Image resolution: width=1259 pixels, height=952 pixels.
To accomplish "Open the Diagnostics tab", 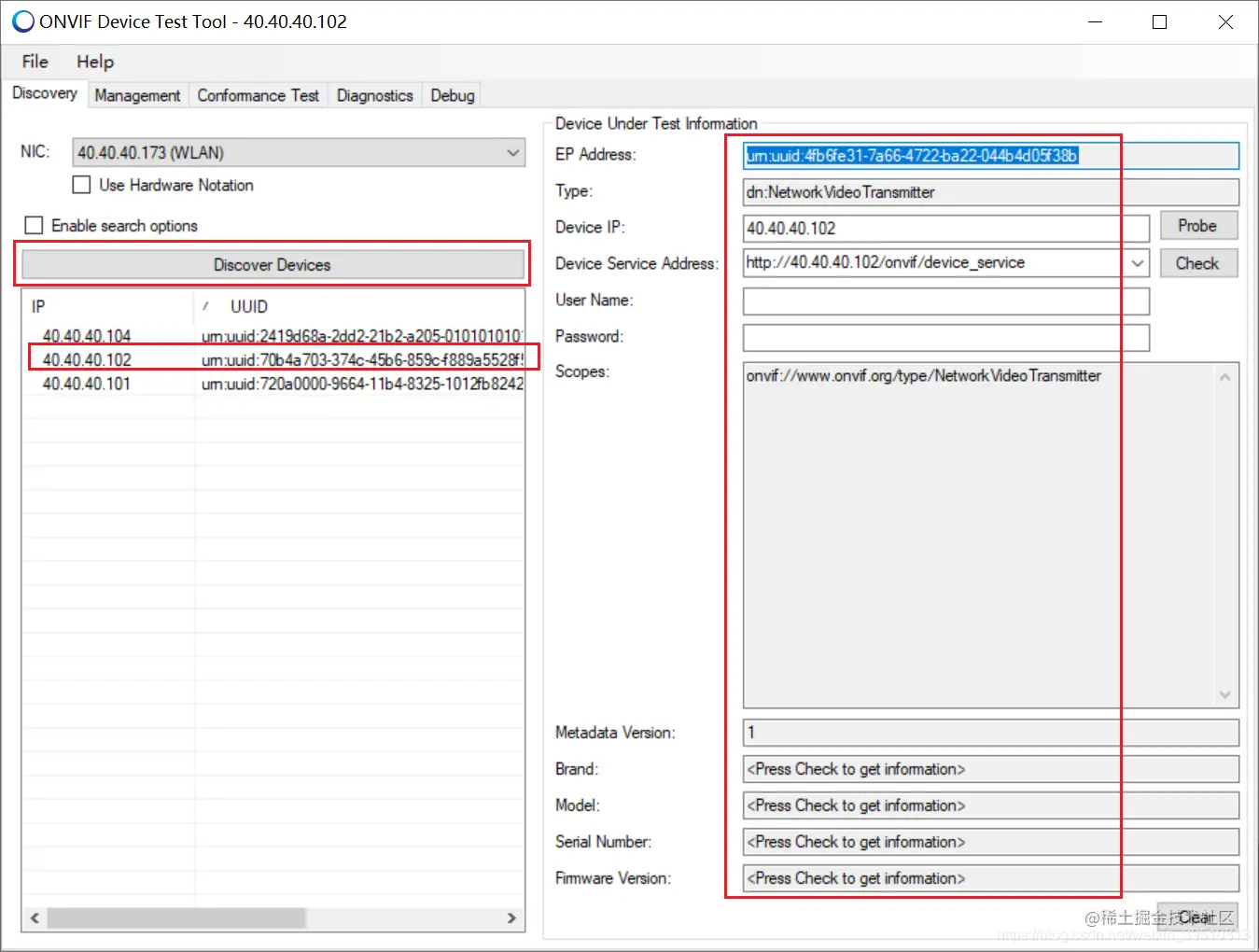I will pos(375,95).
